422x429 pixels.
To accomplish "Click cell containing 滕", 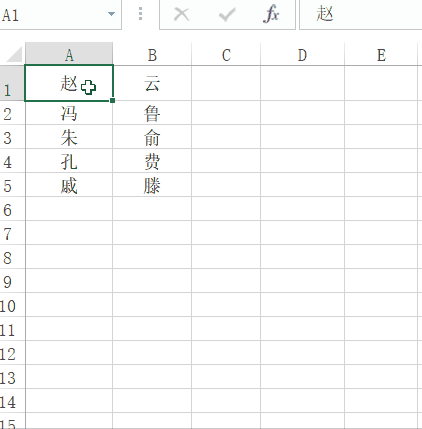I will click(152, 185).
